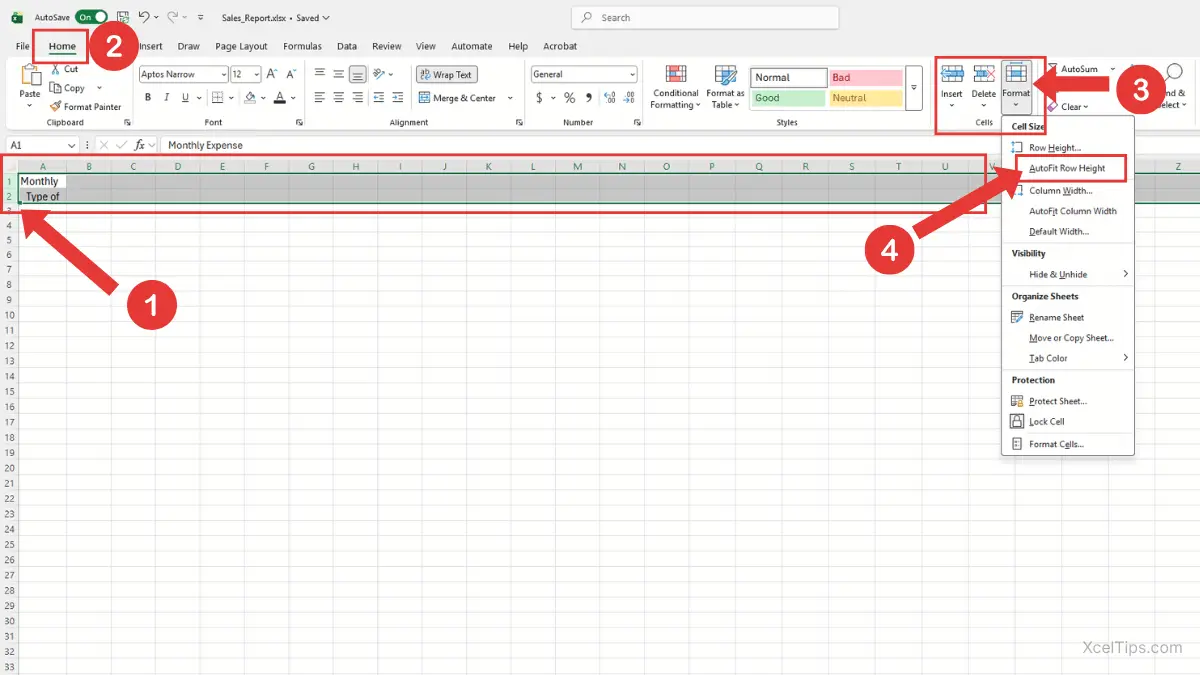The image size is (1200, 675).
Task: Switch to the Page Layout tab
Action: click(241, 46)
